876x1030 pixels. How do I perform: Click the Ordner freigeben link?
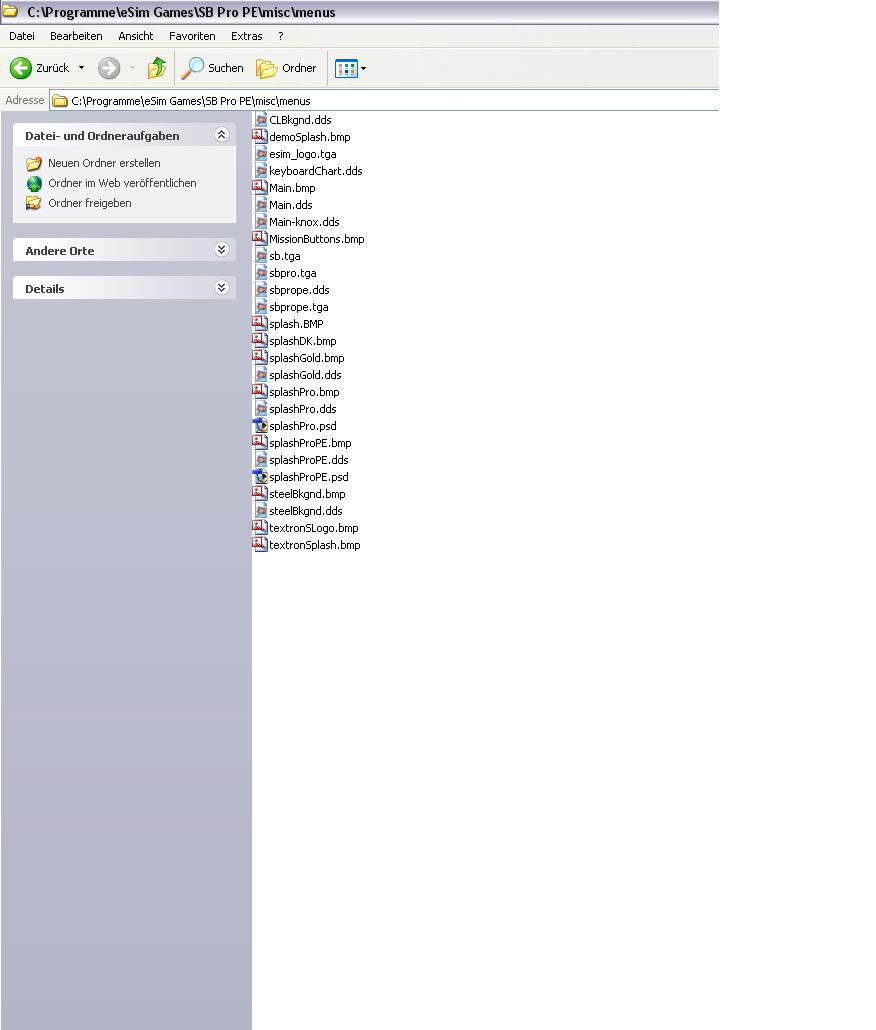click(89, 203)
